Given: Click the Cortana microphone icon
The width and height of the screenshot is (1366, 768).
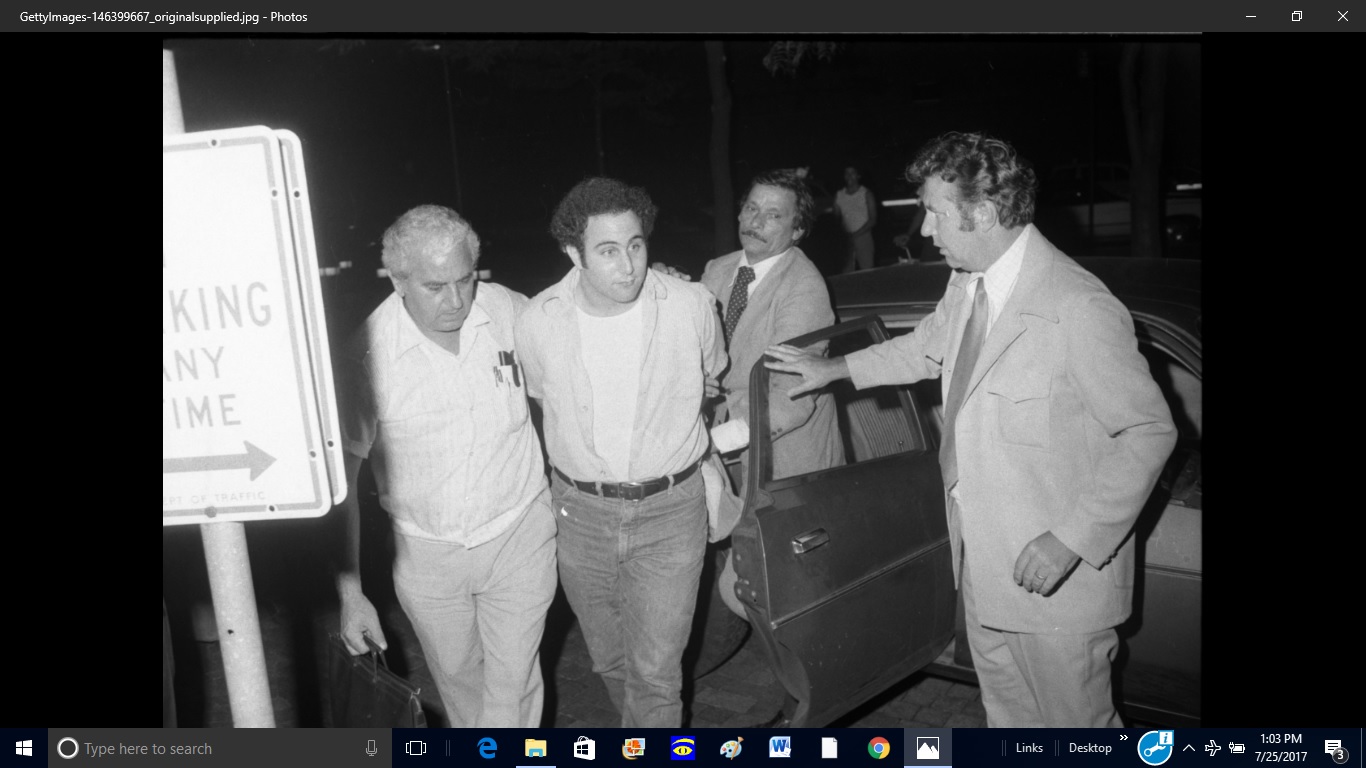Looking at the screenshot, I should 372,748.
